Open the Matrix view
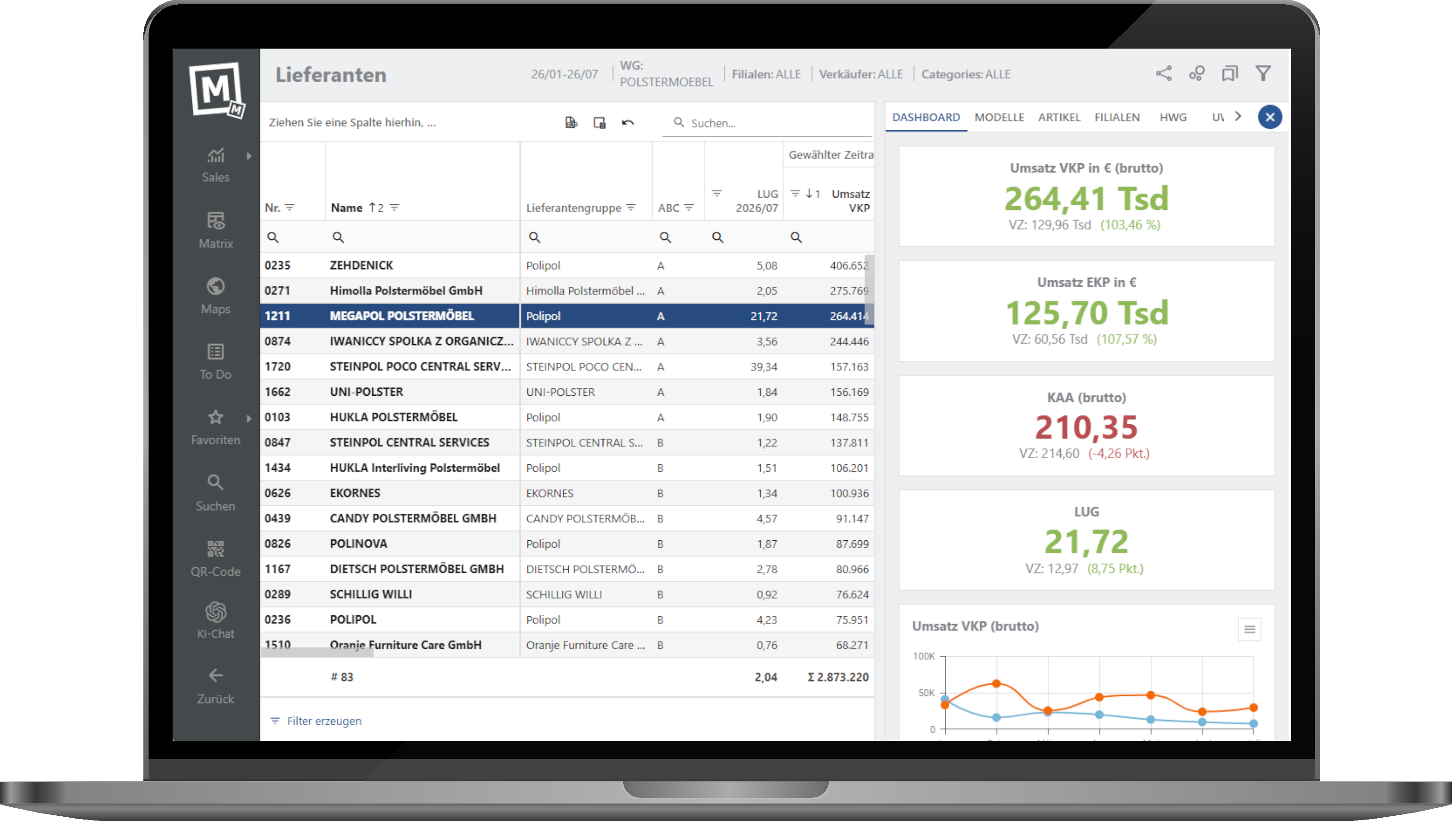1456x821 pixels. pos(216,230)
